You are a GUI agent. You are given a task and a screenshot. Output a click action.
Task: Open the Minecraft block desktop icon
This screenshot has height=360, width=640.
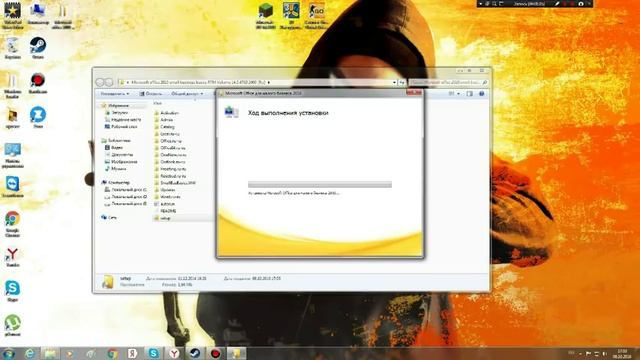click(266, 16)
